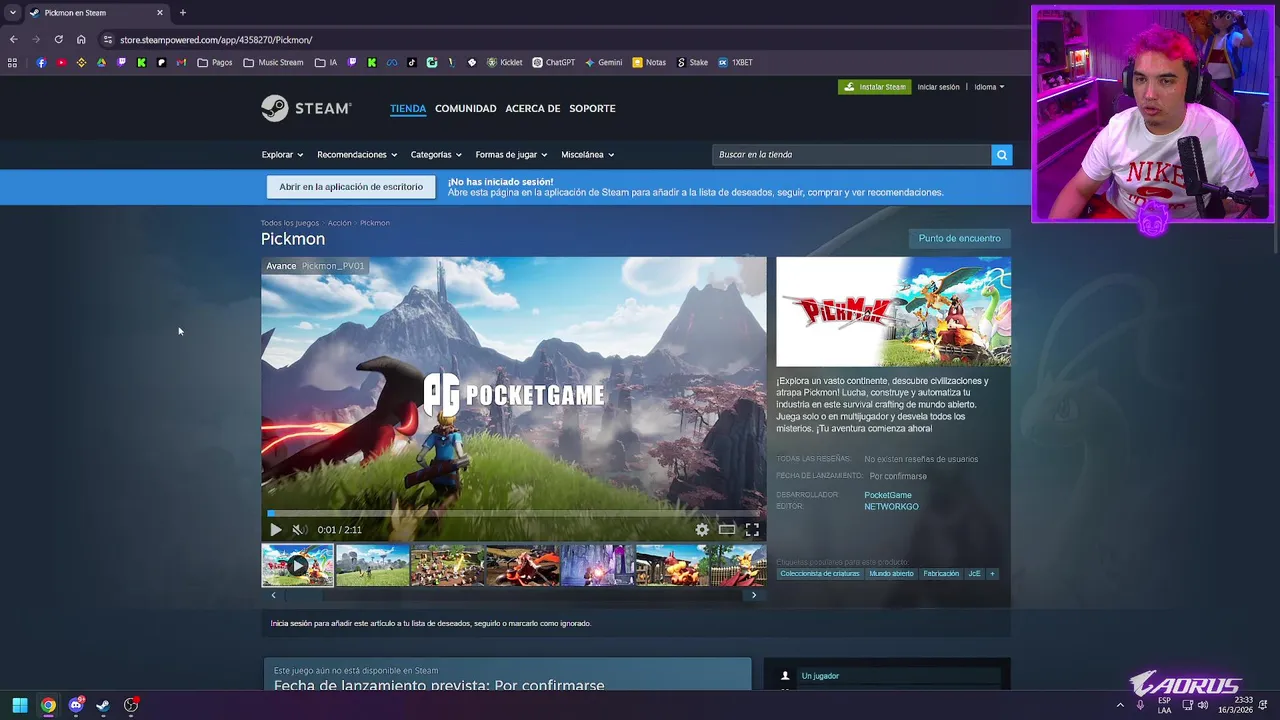Image resolution: width=1280 pixels, height=720 pixels.
Task: Switch the trailer to fullscreen
Action: (752, 530)
